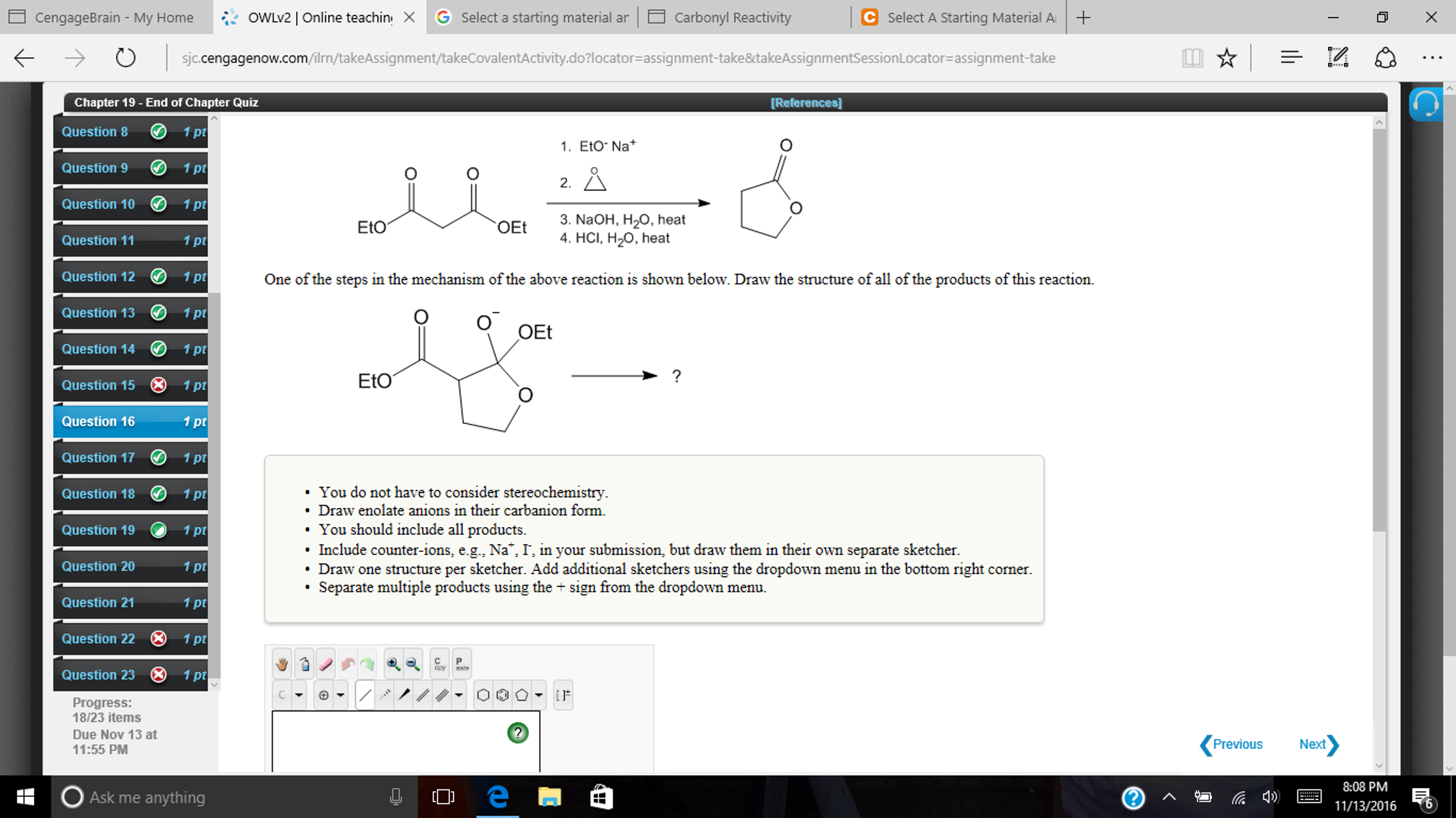The height and width of the screenshot is (818, 1456).
Task: Go to Previous question
Action: pyautogui.click(x=1231, y=744)
